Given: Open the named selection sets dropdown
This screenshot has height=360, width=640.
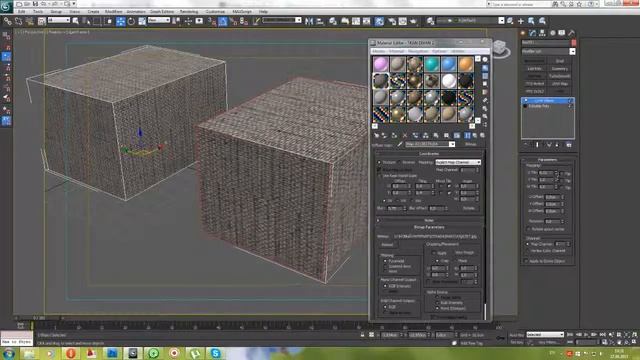Looking at the screenshot, I should (282, 20).
